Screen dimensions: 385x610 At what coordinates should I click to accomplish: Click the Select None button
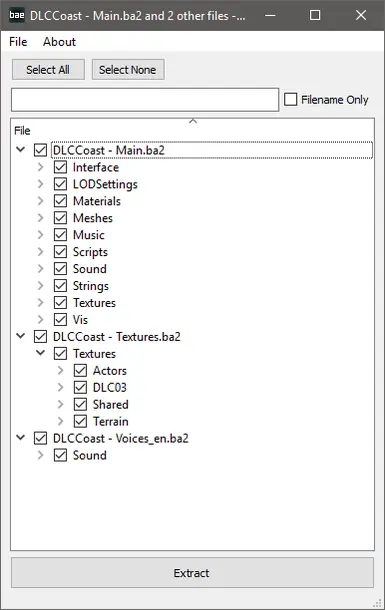click(128, 70)
